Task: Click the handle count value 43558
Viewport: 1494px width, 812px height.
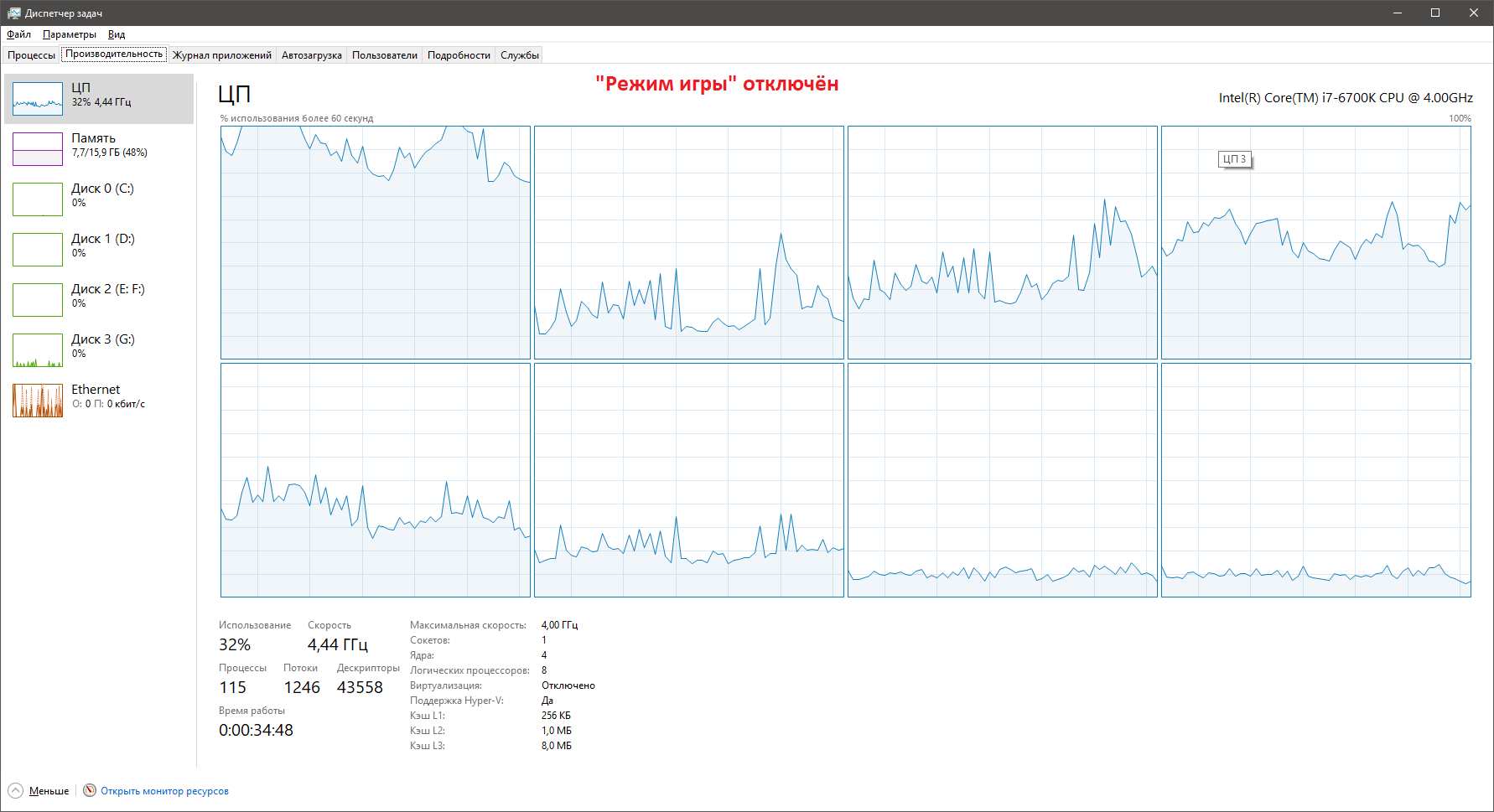Action: (x=360, y=687)
